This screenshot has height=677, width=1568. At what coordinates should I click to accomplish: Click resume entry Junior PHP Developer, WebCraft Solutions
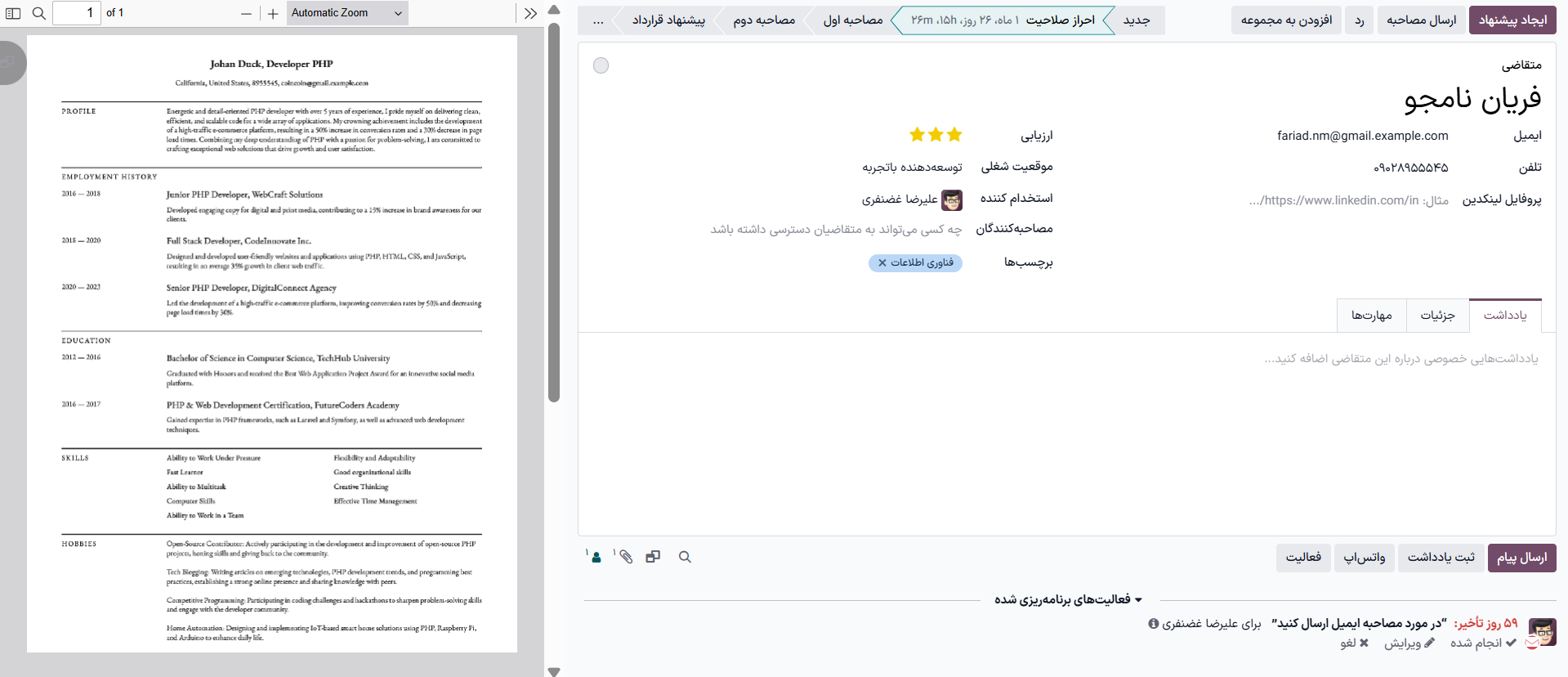coord(244,195)
